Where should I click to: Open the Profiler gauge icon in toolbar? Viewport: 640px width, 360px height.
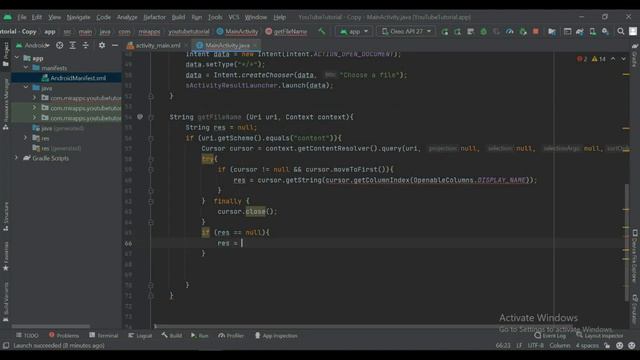[x=509, y=31]
